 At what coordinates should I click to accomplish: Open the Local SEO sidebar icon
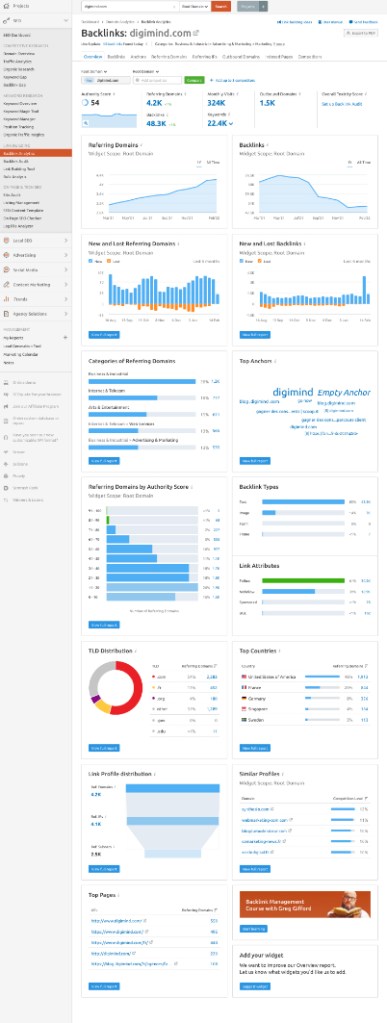click(6, 241)
